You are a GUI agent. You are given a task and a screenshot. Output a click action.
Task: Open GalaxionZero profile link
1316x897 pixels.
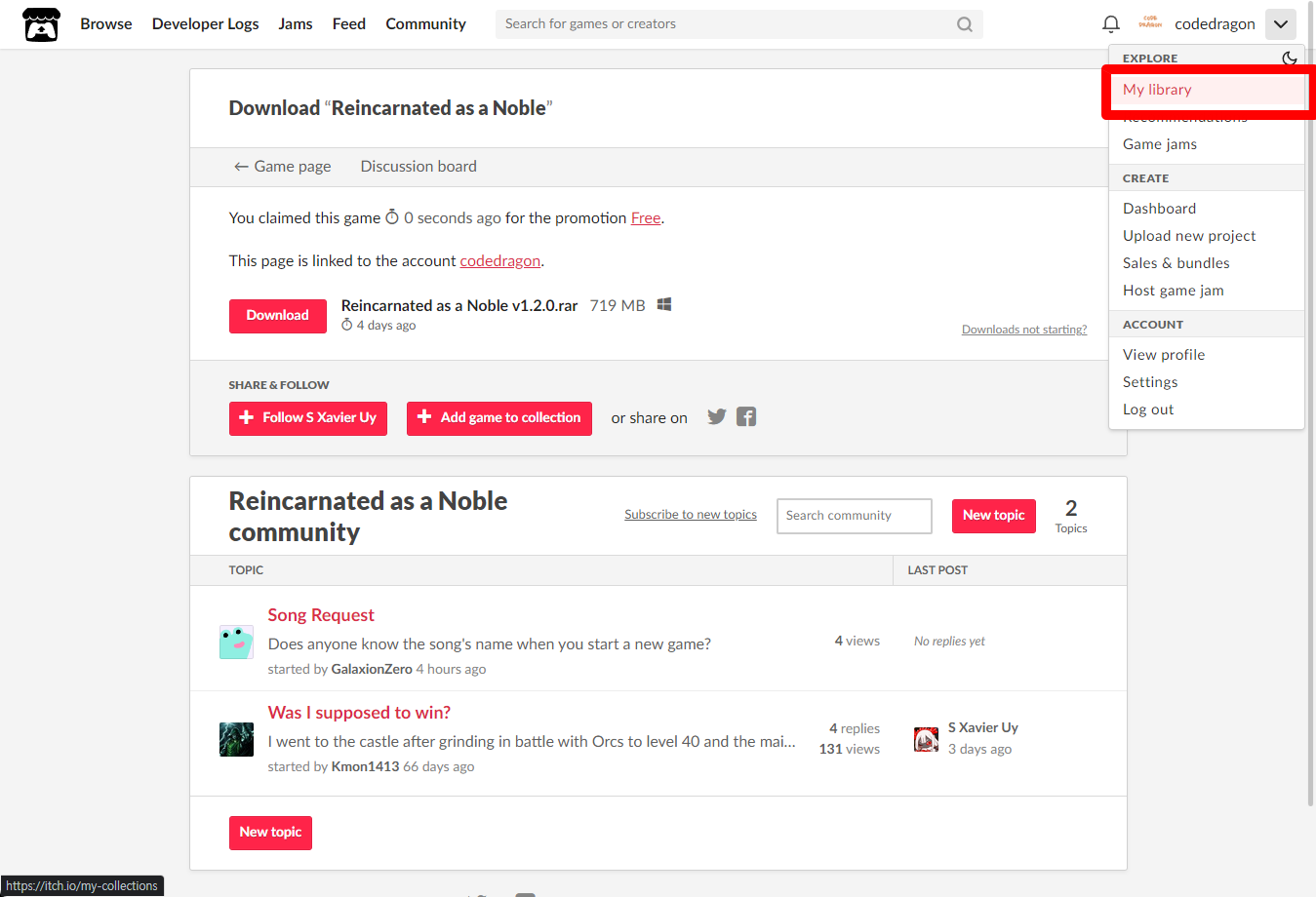point(372,670)
